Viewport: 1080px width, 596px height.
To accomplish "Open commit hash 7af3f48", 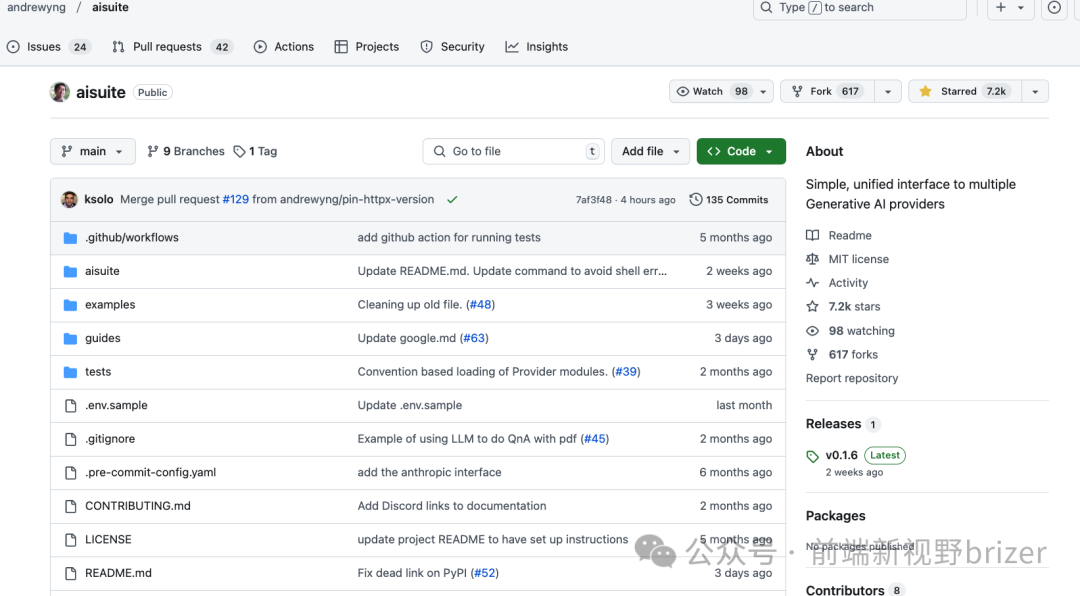I will click(594, 200).
